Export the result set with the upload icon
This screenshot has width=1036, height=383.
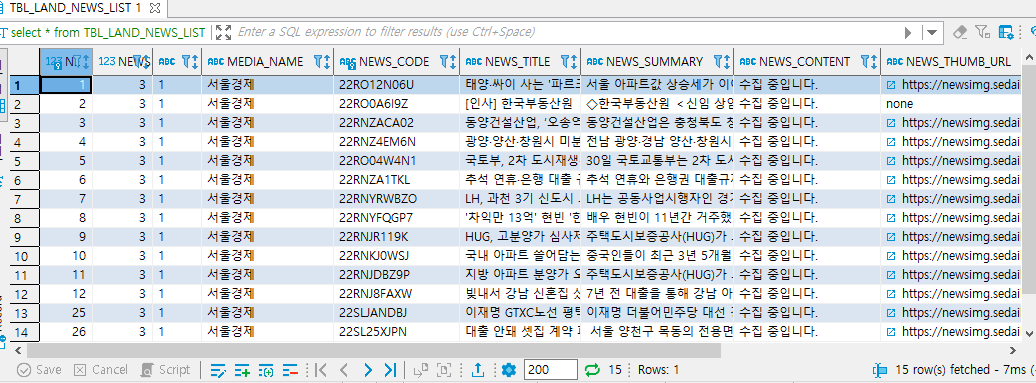point(478,370)
